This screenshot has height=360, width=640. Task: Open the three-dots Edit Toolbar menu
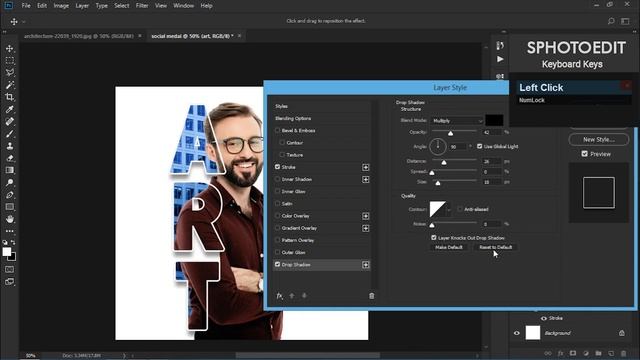[9, 231]
